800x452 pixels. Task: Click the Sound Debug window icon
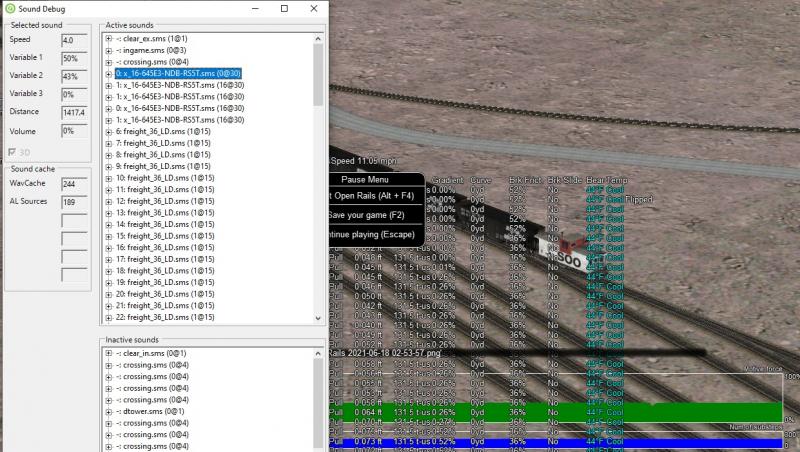point(10,9)
